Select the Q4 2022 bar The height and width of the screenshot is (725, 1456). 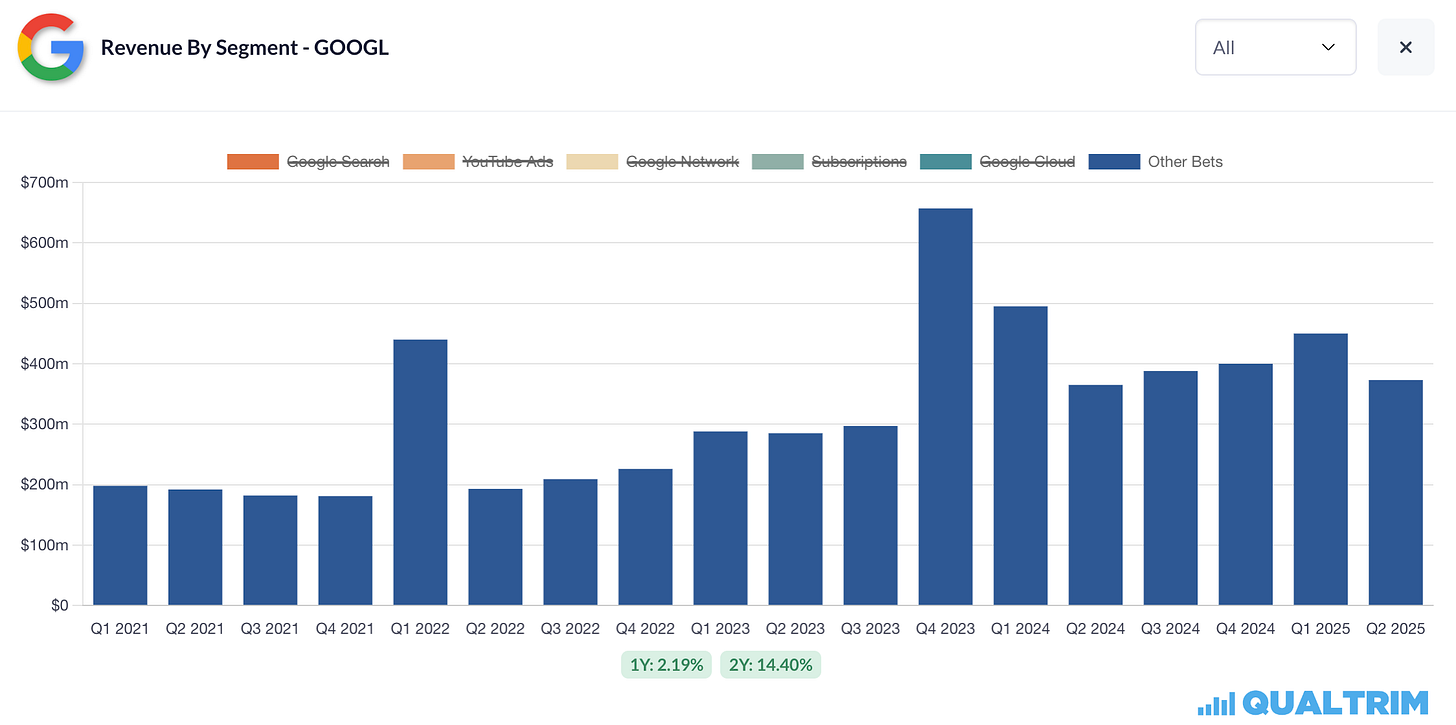point(645,537)
